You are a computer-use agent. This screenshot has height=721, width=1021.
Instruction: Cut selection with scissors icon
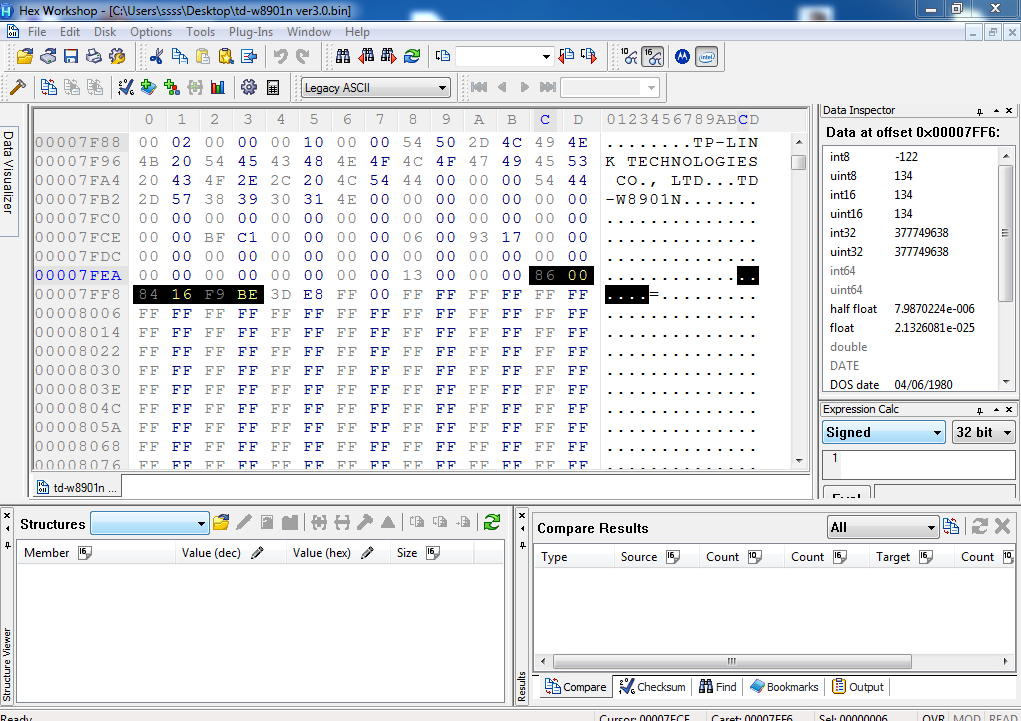point(156,57)
